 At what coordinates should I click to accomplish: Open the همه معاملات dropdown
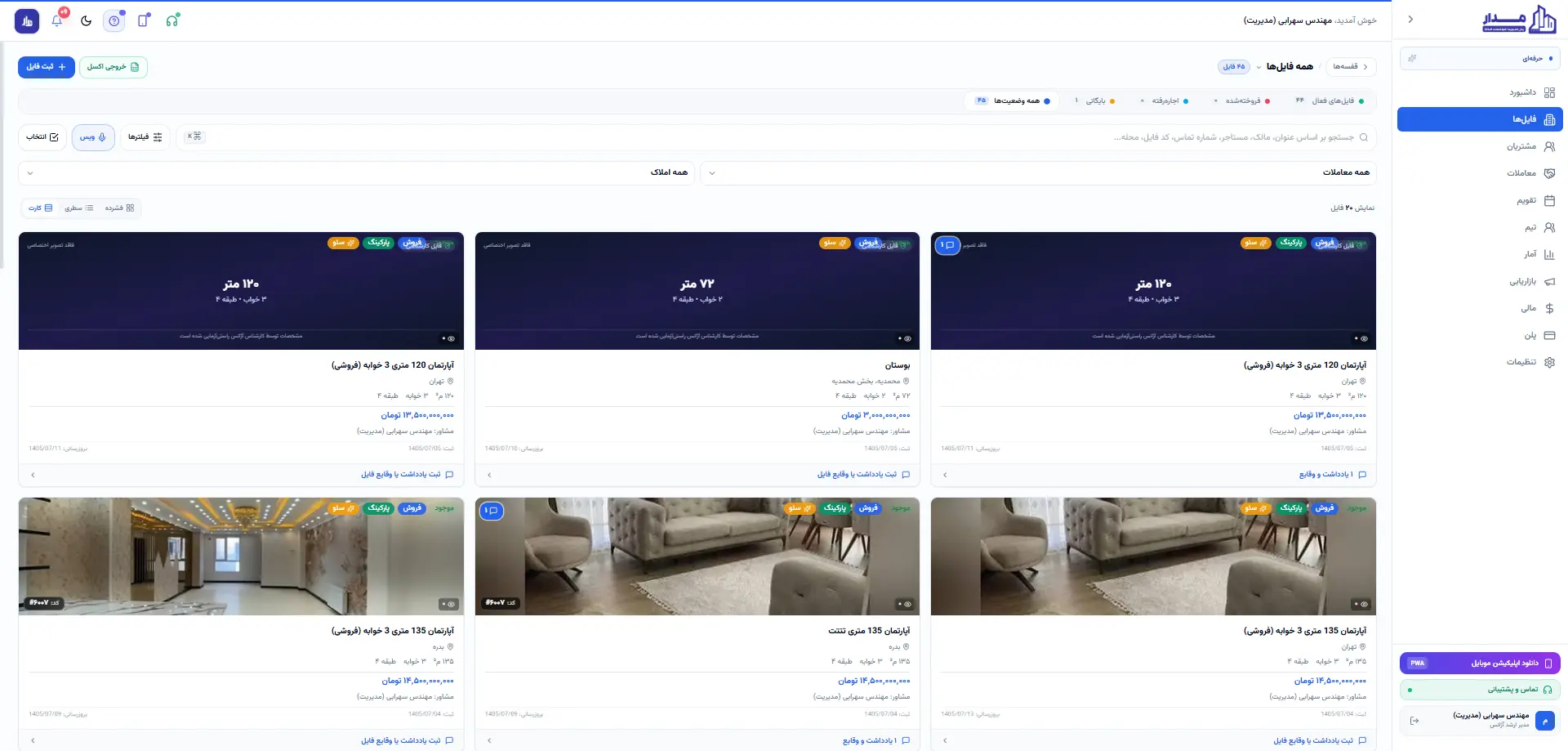click(x=1038, y=172)
